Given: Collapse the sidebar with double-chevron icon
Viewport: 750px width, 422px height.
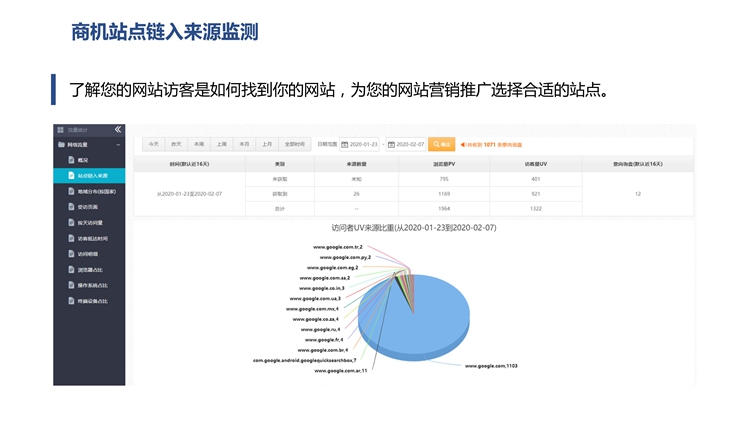Looking at the screenshot, I should click(118, 130).
